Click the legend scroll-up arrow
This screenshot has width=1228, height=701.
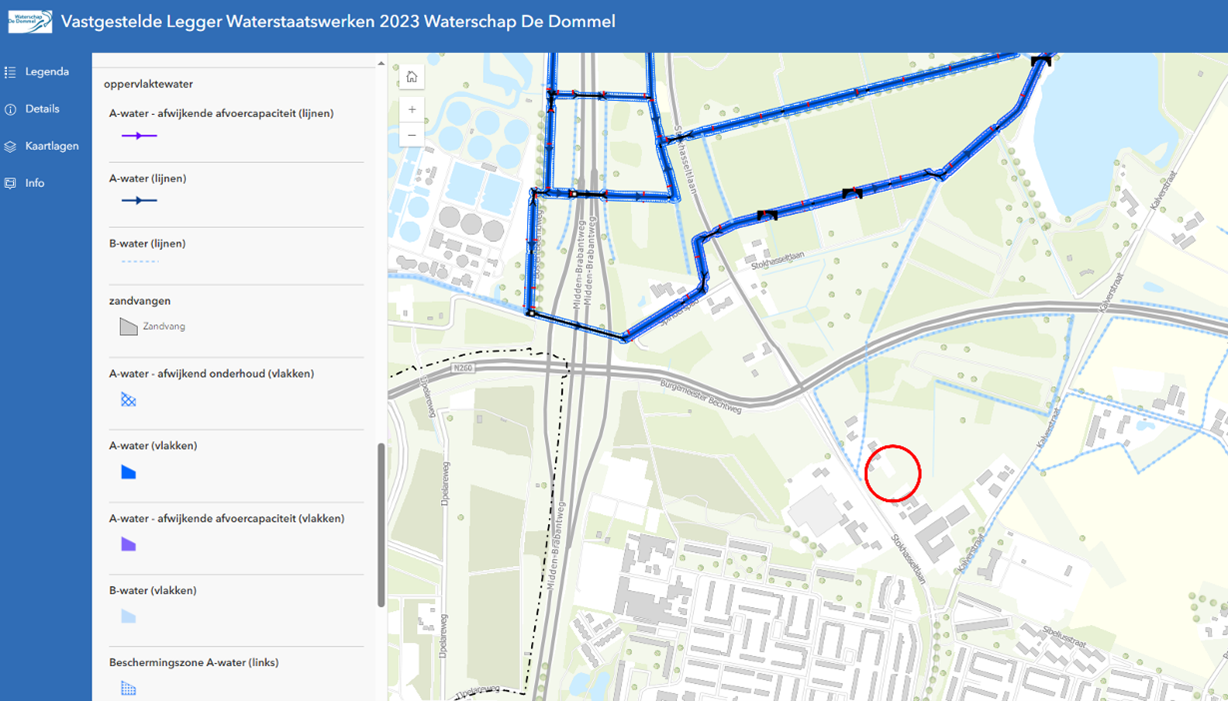(x=381, y=64)
